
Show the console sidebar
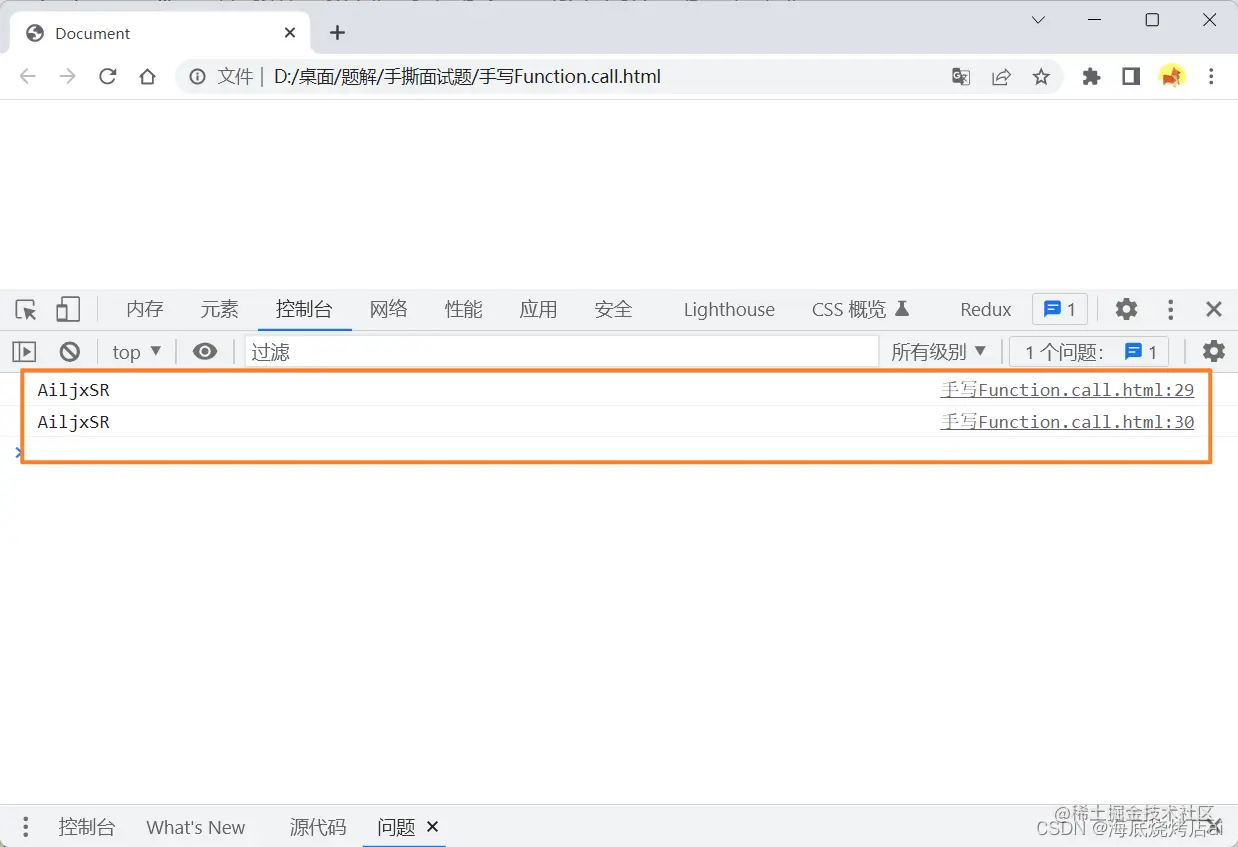[24, 351]
